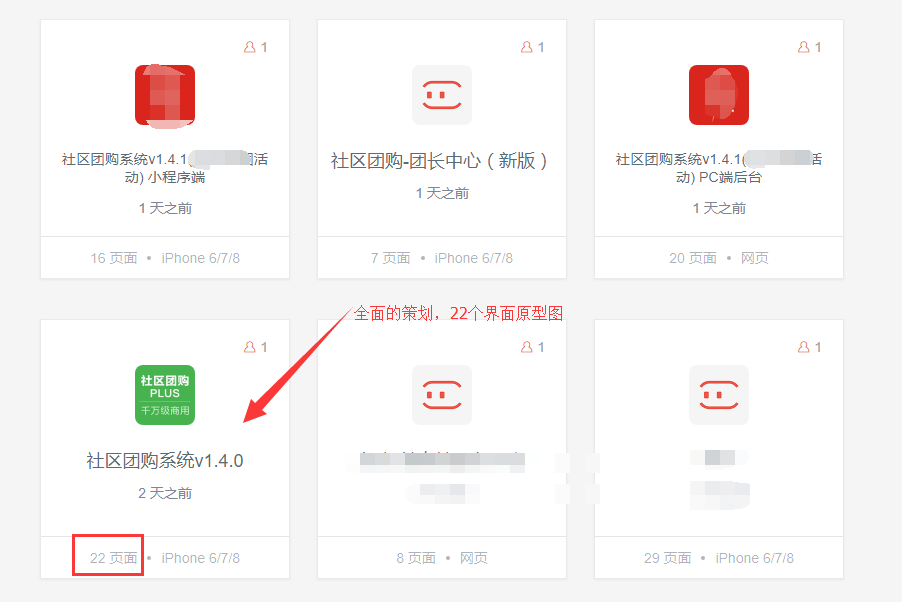This screenshot has height=602, width=902.
Task: Click the 16 页面 label
Action: coord(114,258)
